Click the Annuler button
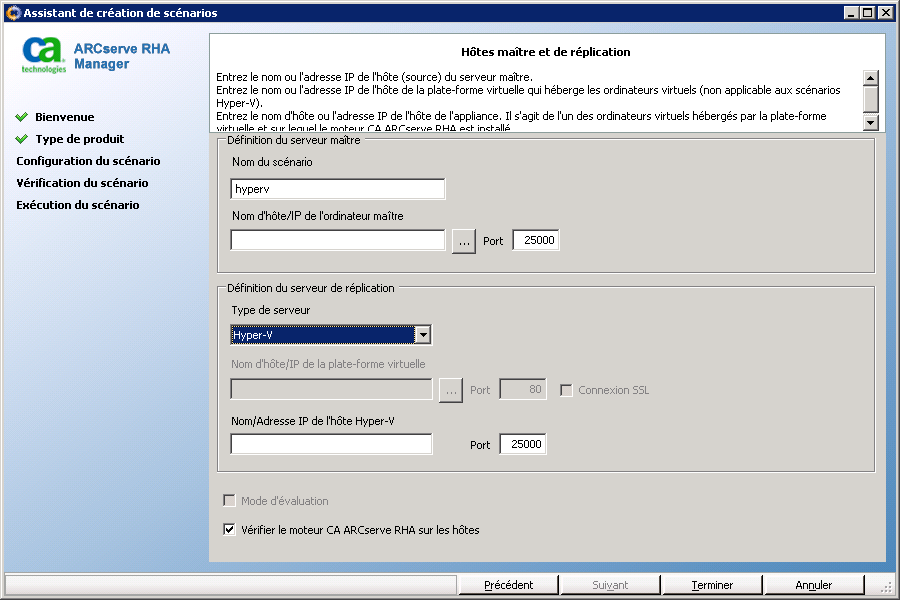 point(813,585)
